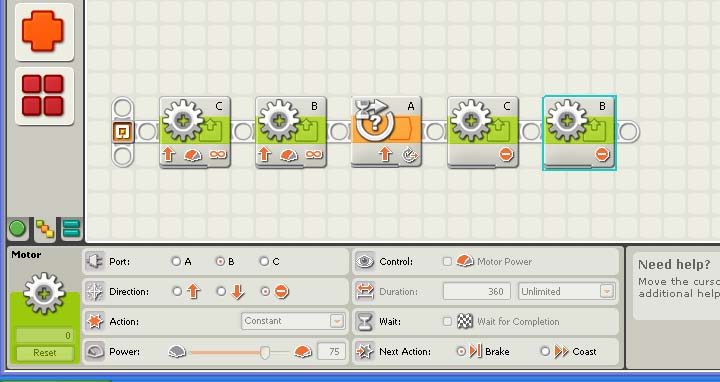Enable the Motor Power control checkbox
This screenshot has height=382, width=720.
click(447, 261)
